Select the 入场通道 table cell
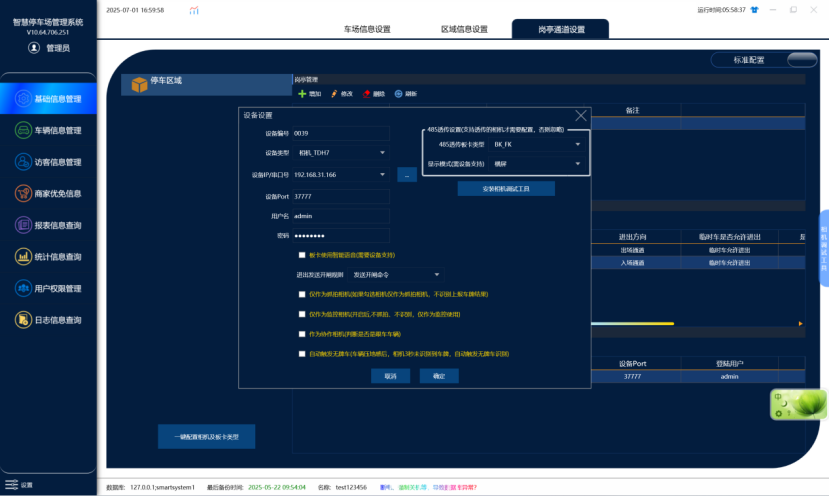830x496 pixels. [x=632, y=263]
